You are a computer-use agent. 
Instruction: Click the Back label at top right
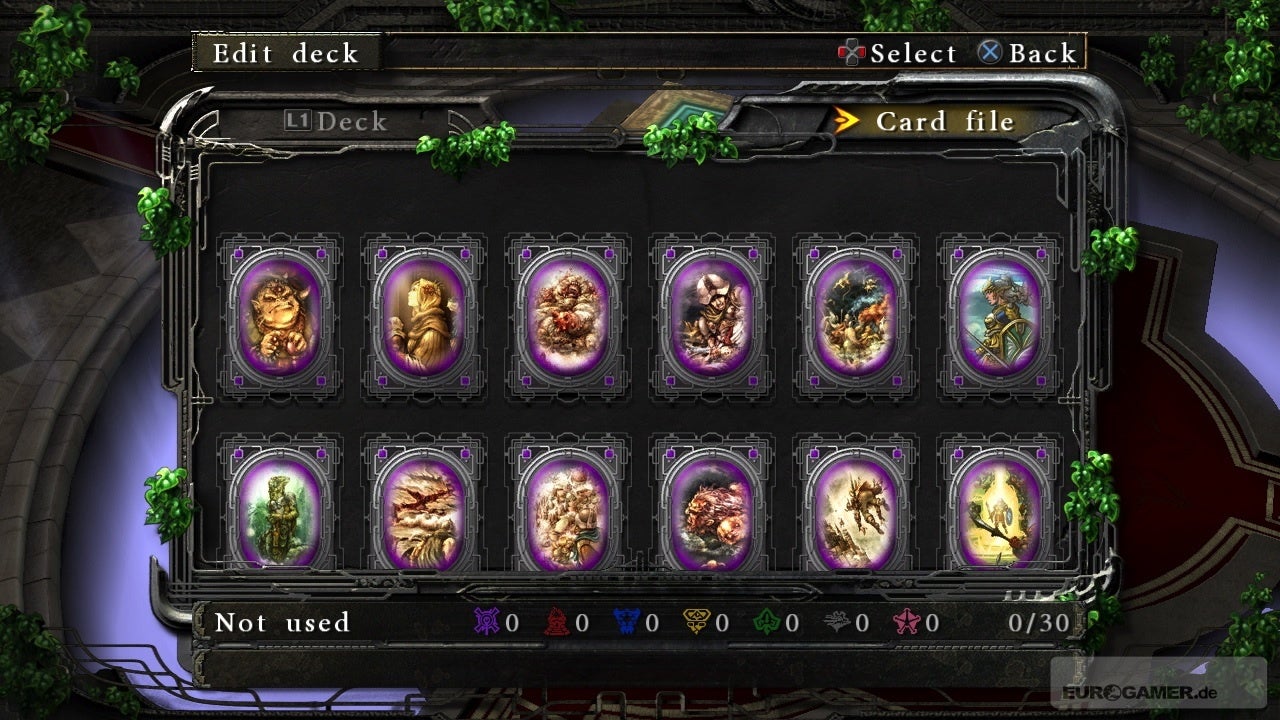coord(1043,53)
